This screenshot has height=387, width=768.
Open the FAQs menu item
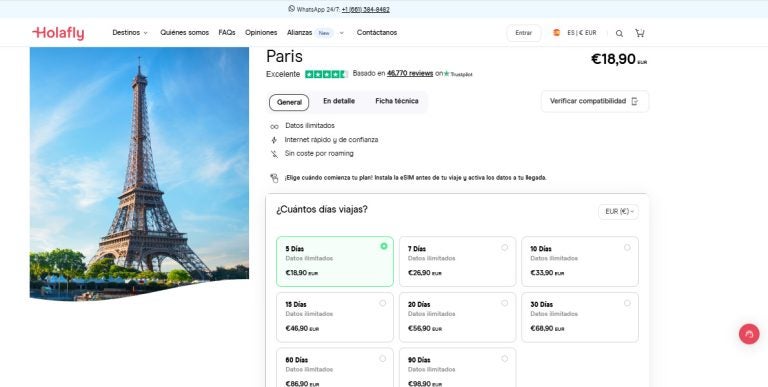(x=227, y=33)
